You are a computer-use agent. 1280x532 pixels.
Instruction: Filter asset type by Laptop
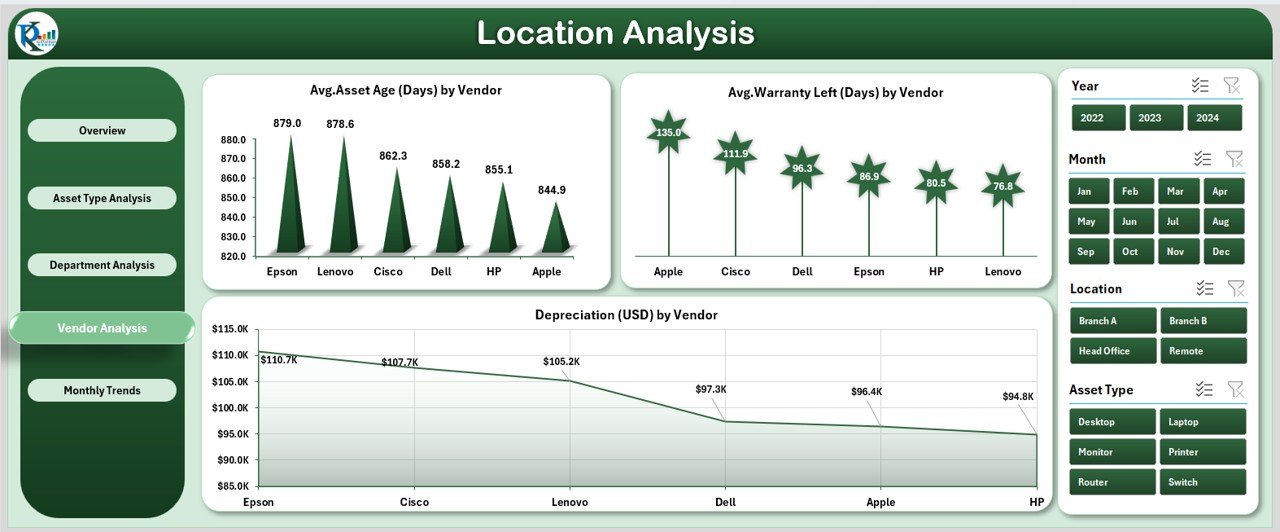pyautogui.click(x=1203, y=422)
